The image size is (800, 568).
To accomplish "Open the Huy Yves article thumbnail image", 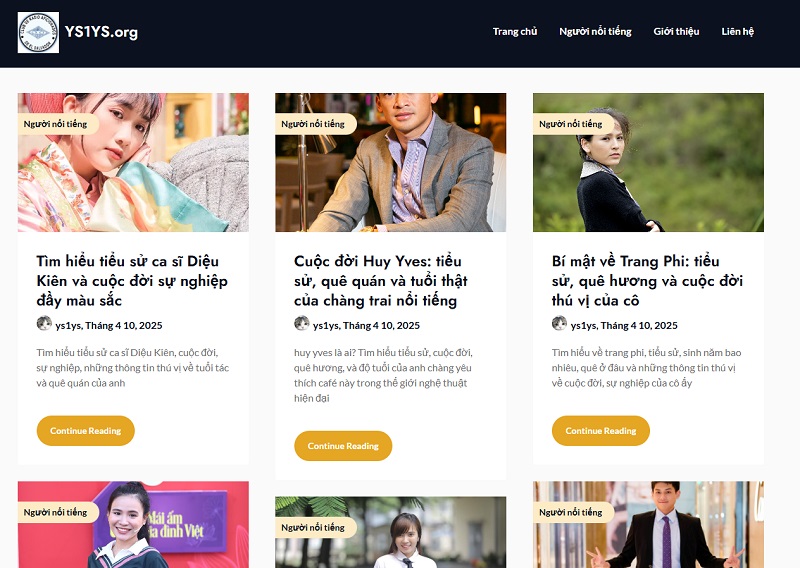I will [x=391, y=162].
